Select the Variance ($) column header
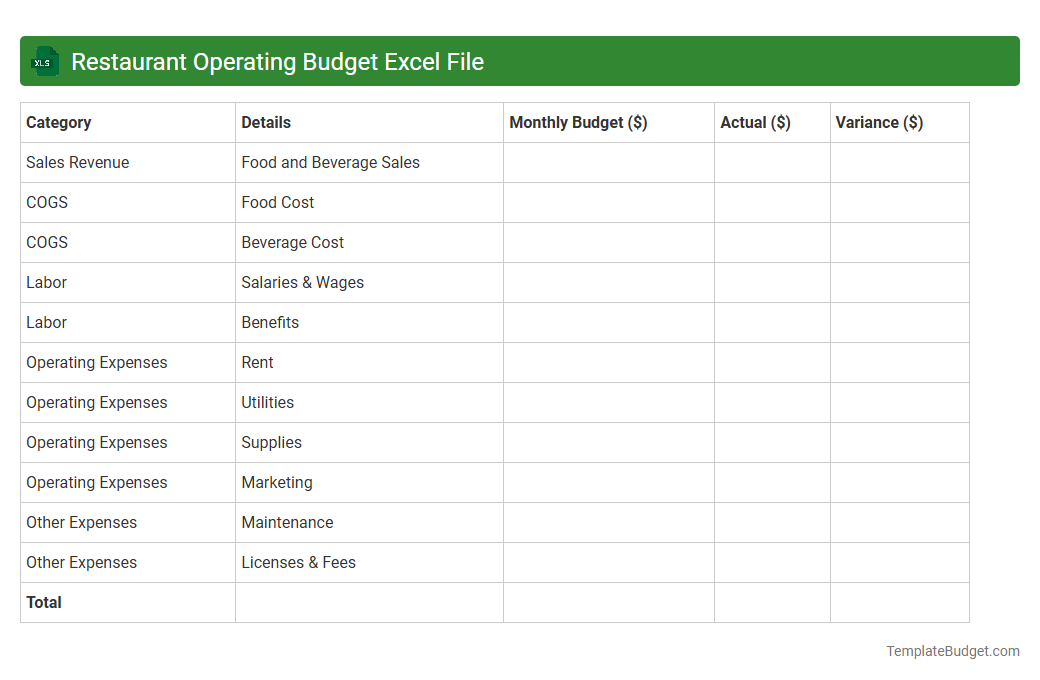 pos(878,122)
